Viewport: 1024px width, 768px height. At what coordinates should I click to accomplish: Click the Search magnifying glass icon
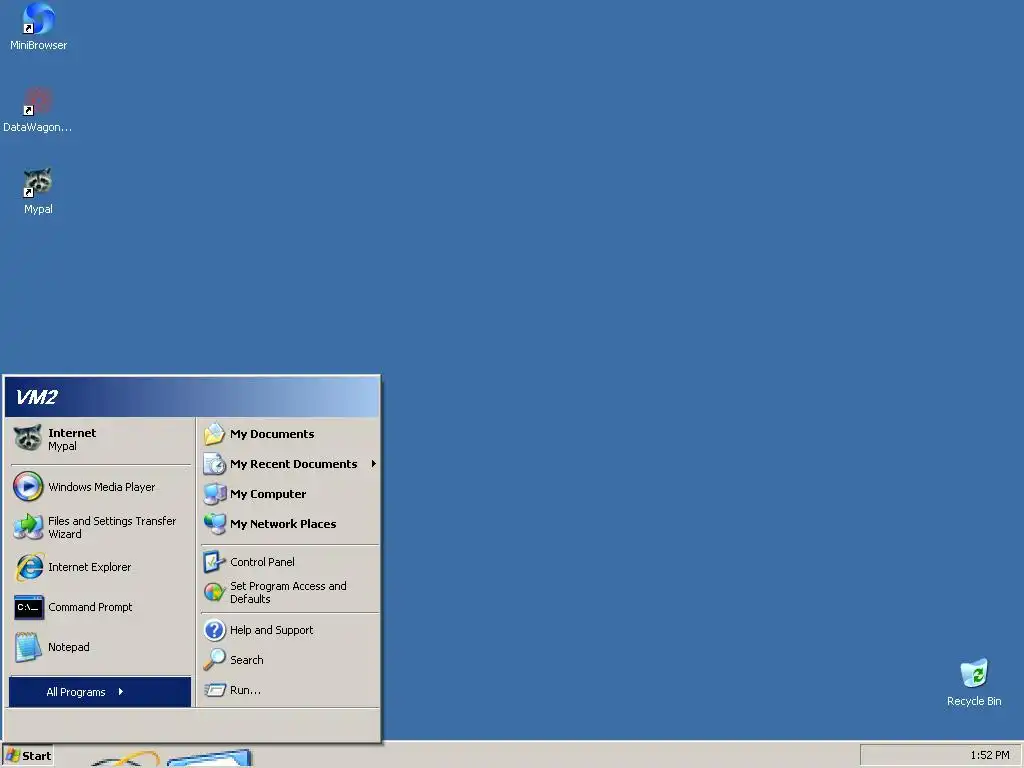(x=214, y=660)
